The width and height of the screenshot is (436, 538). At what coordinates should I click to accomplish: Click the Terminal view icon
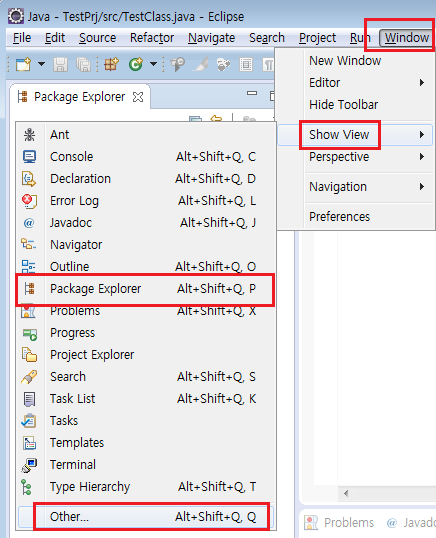click(29, 465)
